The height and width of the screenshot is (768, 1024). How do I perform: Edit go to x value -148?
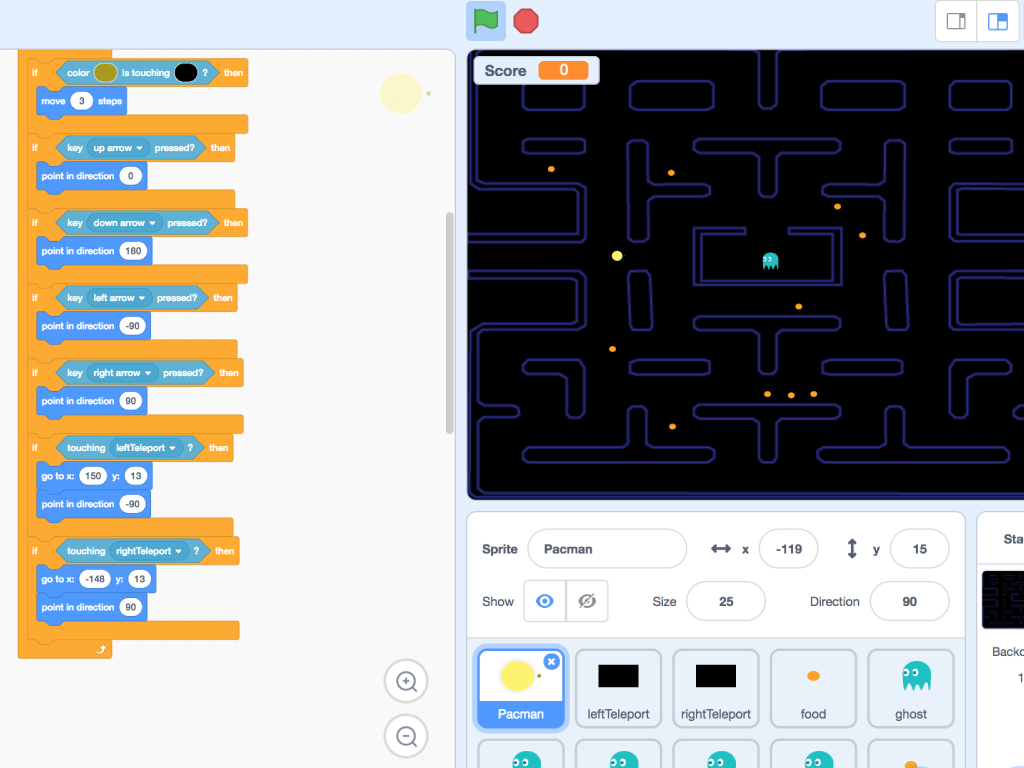(x=95, y=579)
